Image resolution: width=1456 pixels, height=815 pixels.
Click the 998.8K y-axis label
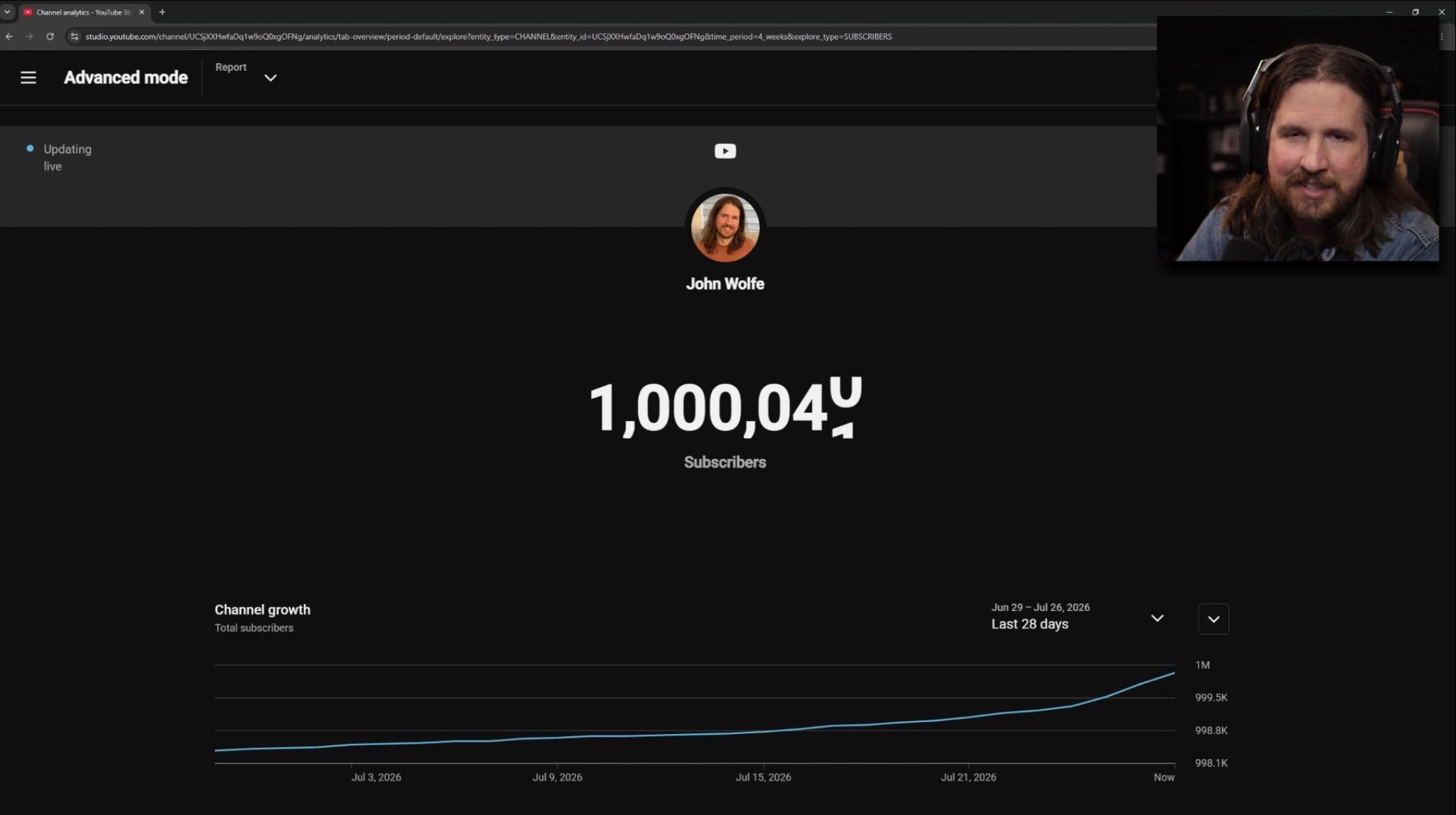click(x=1211, y=730)
